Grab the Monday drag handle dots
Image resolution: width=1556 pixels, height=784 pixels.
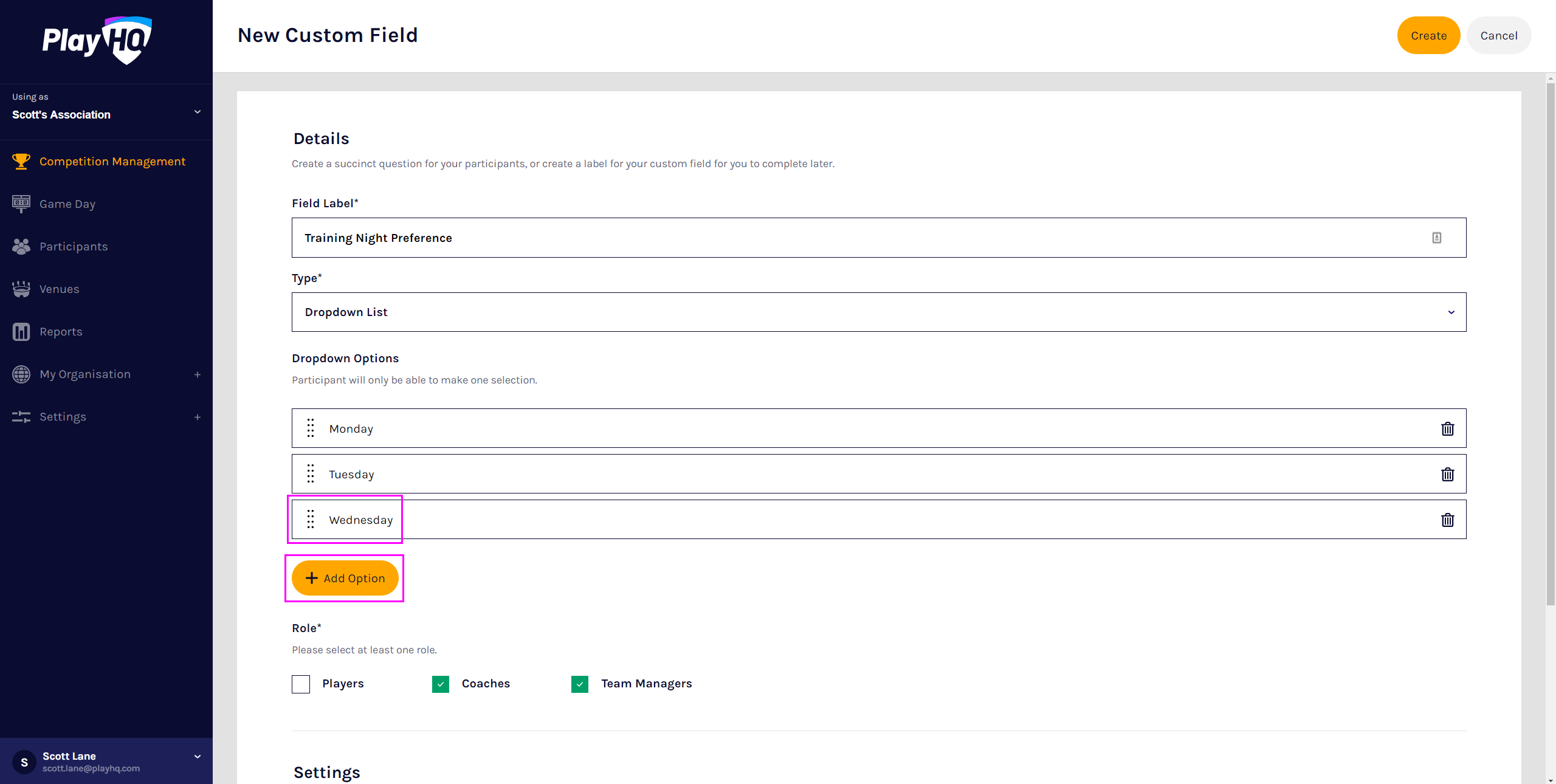pyautogui.click(x=311, y=428)
